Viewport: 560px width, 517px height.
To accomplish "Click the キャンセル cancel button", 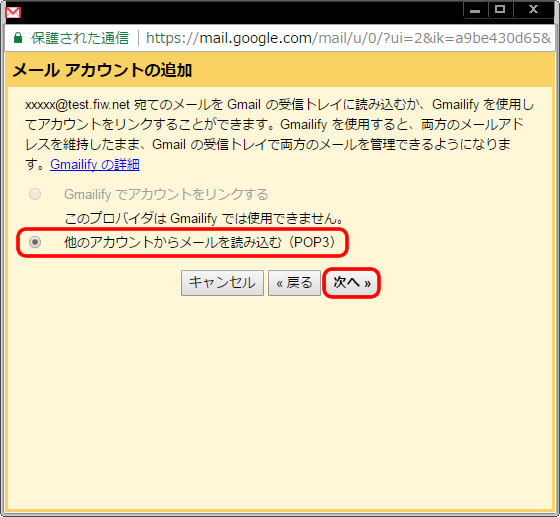I will pos(222,283).
